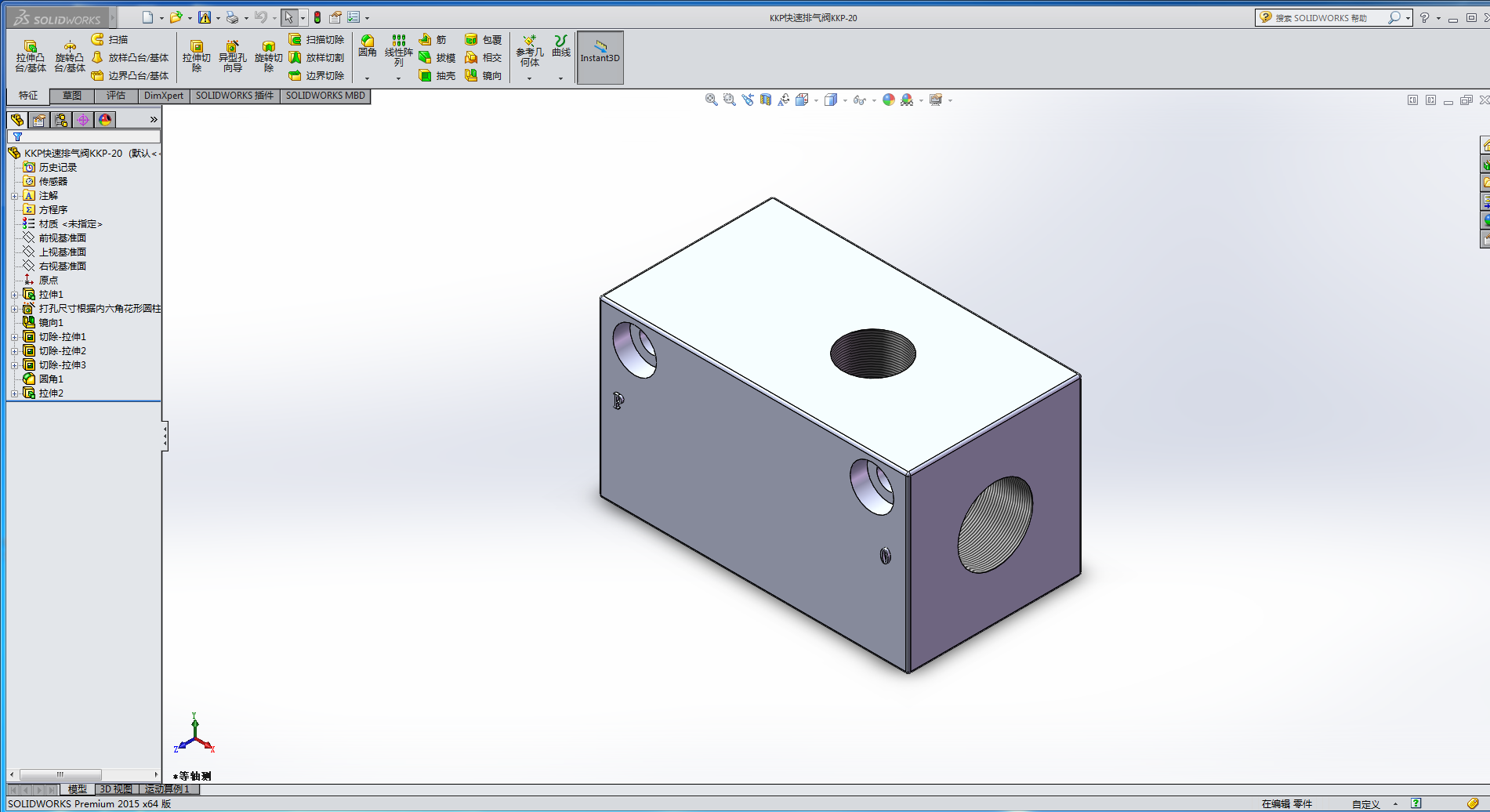The height and width of the screenshot is (812, 1490).
Task: Open the DisplayManager tab icon
Action: click(x=105, y=120)
